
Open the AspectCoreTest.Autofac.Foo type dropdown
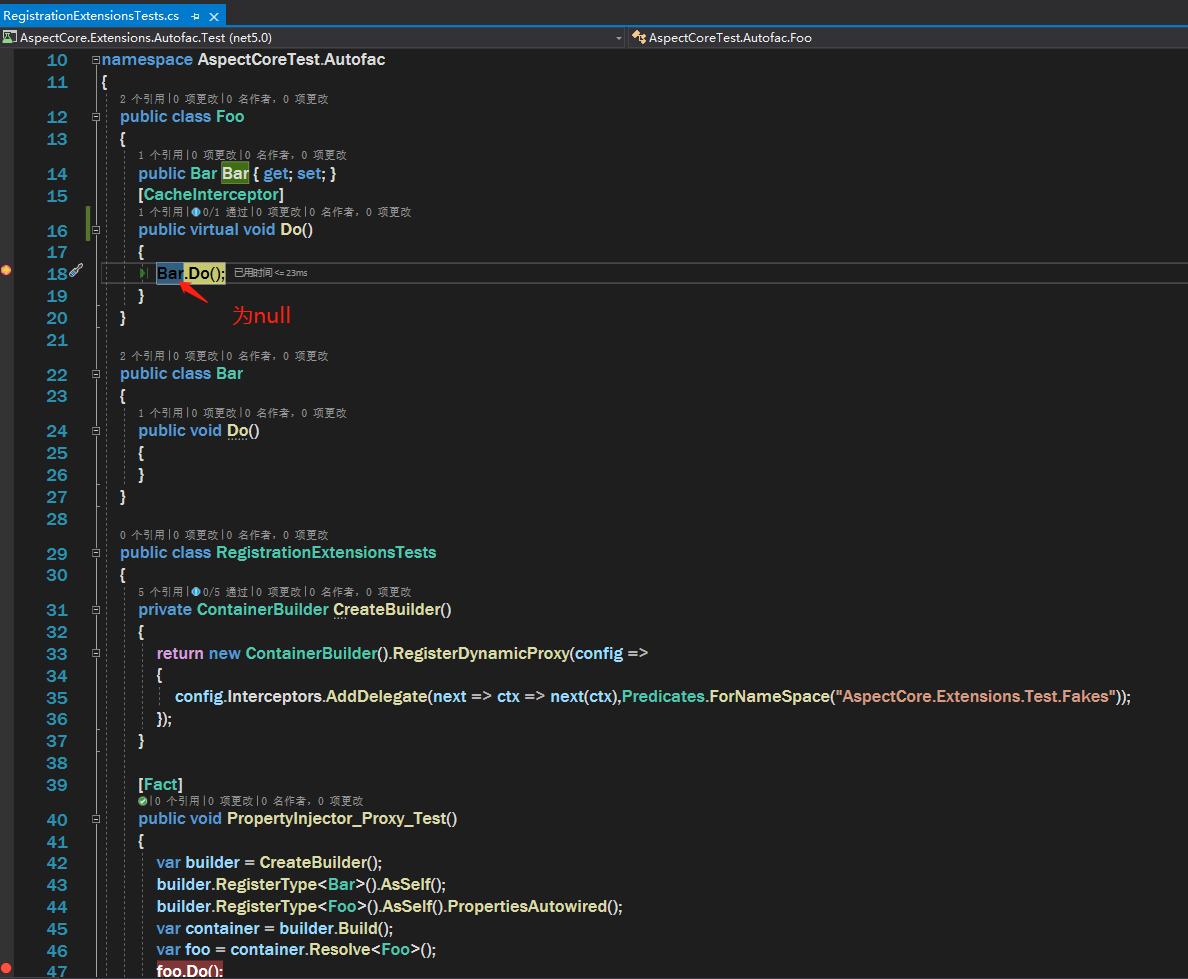point(906,38)
